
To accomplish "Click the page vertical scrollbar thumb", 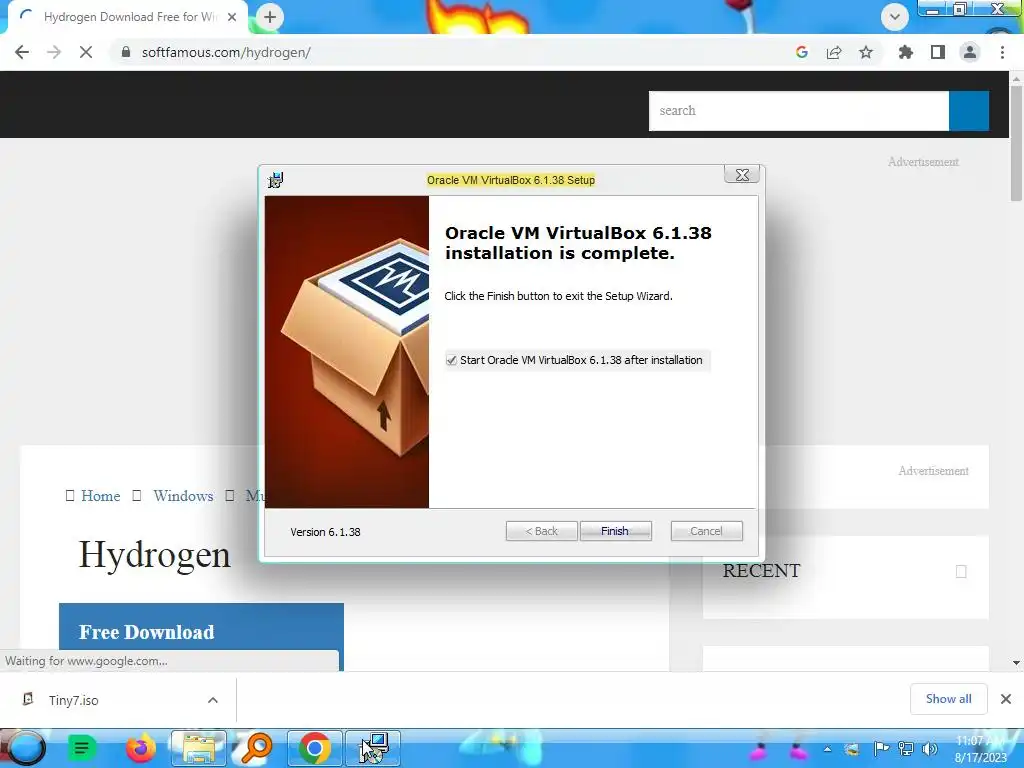I will (1016, 145).
